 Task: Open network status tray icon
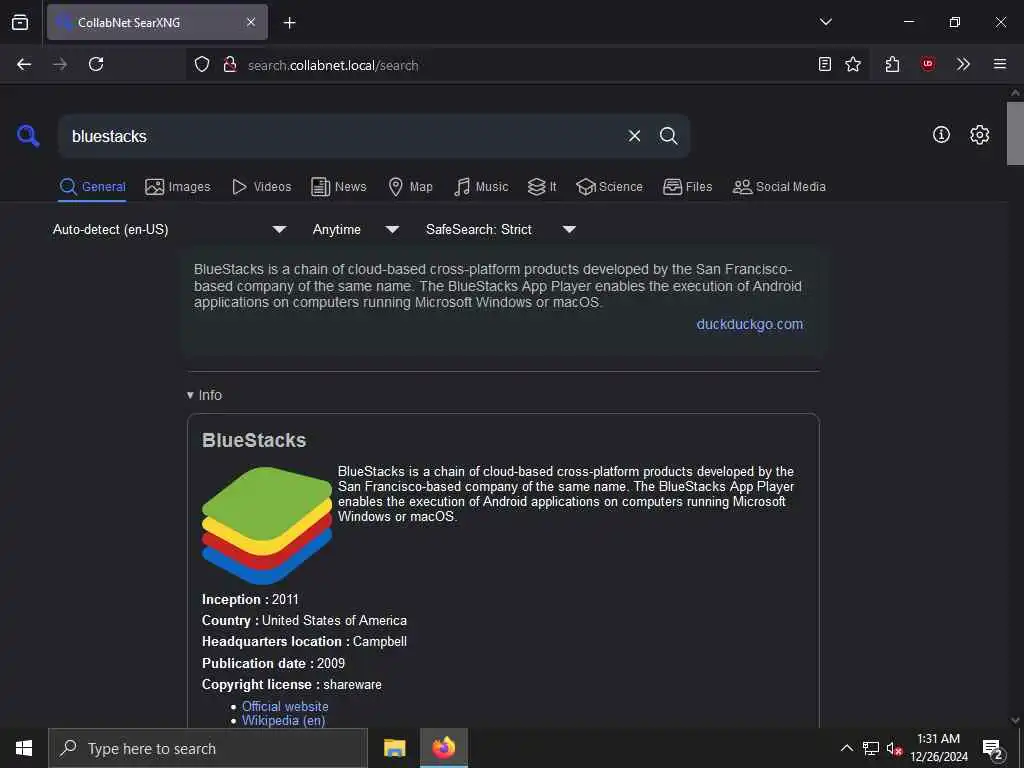pos(871,748)
